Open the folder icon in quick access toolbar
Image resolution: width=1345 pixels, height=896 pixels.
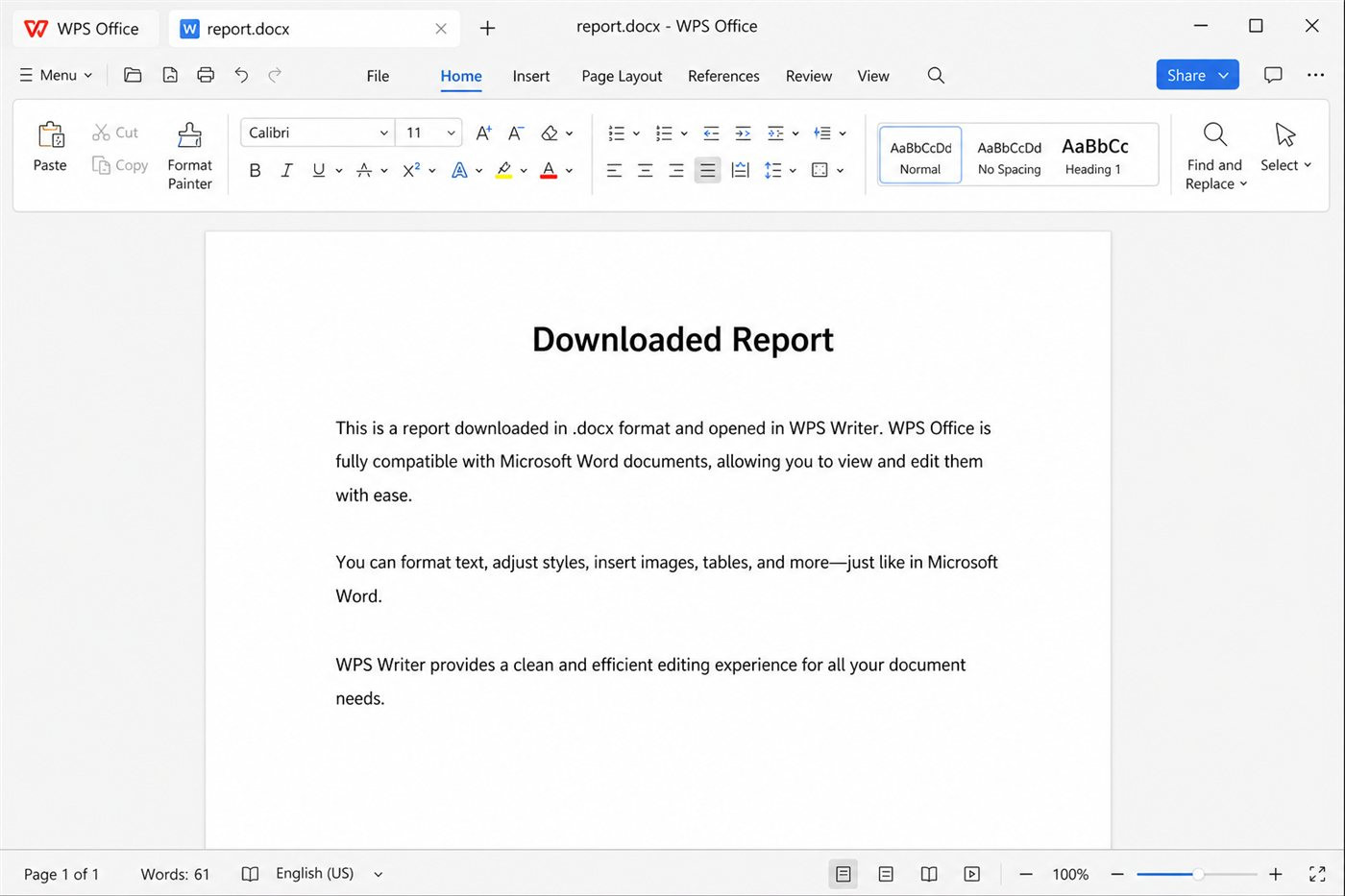[x=133, y=75]
